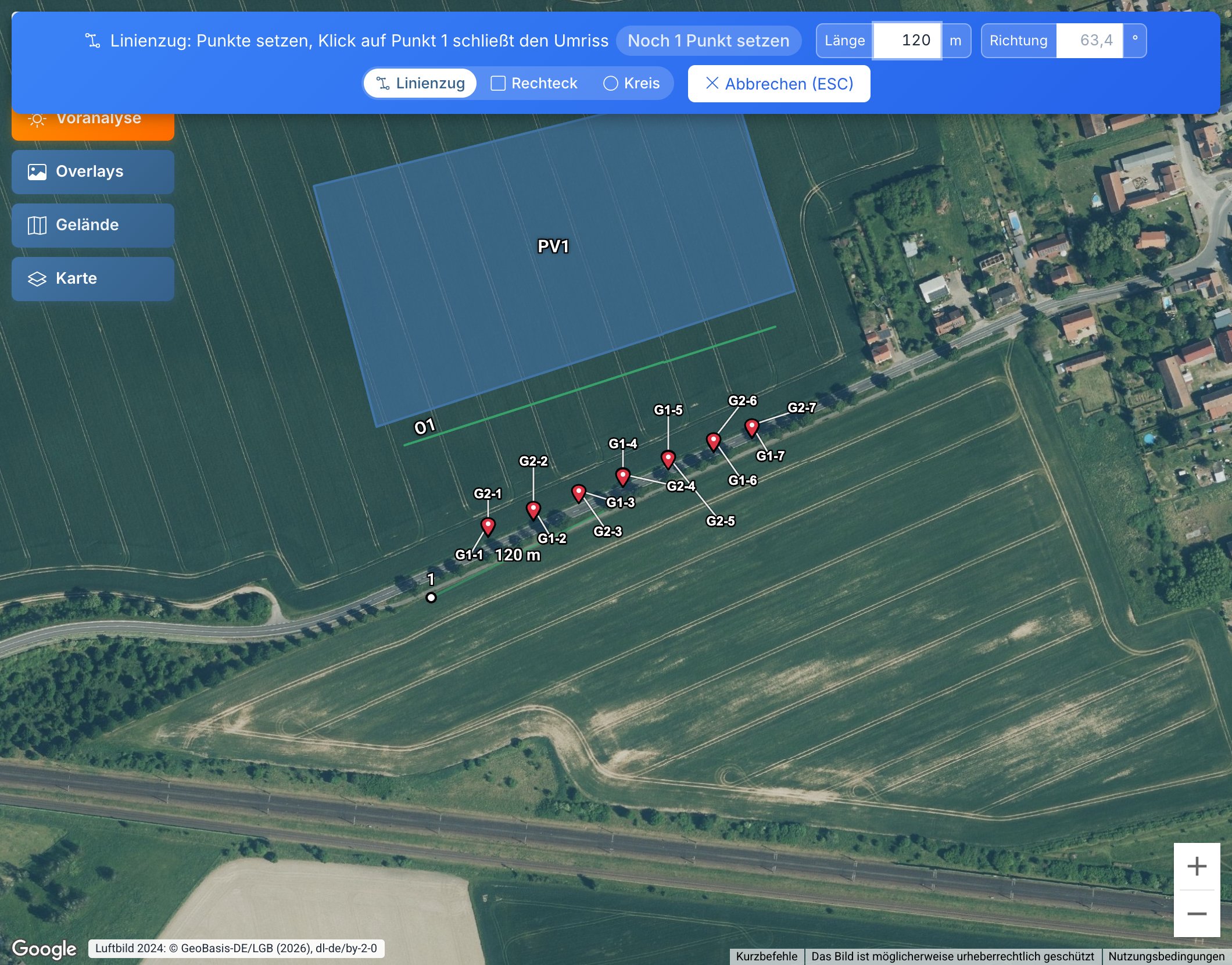
Task: Click the PV1 area label
Action: click(553, 246)
